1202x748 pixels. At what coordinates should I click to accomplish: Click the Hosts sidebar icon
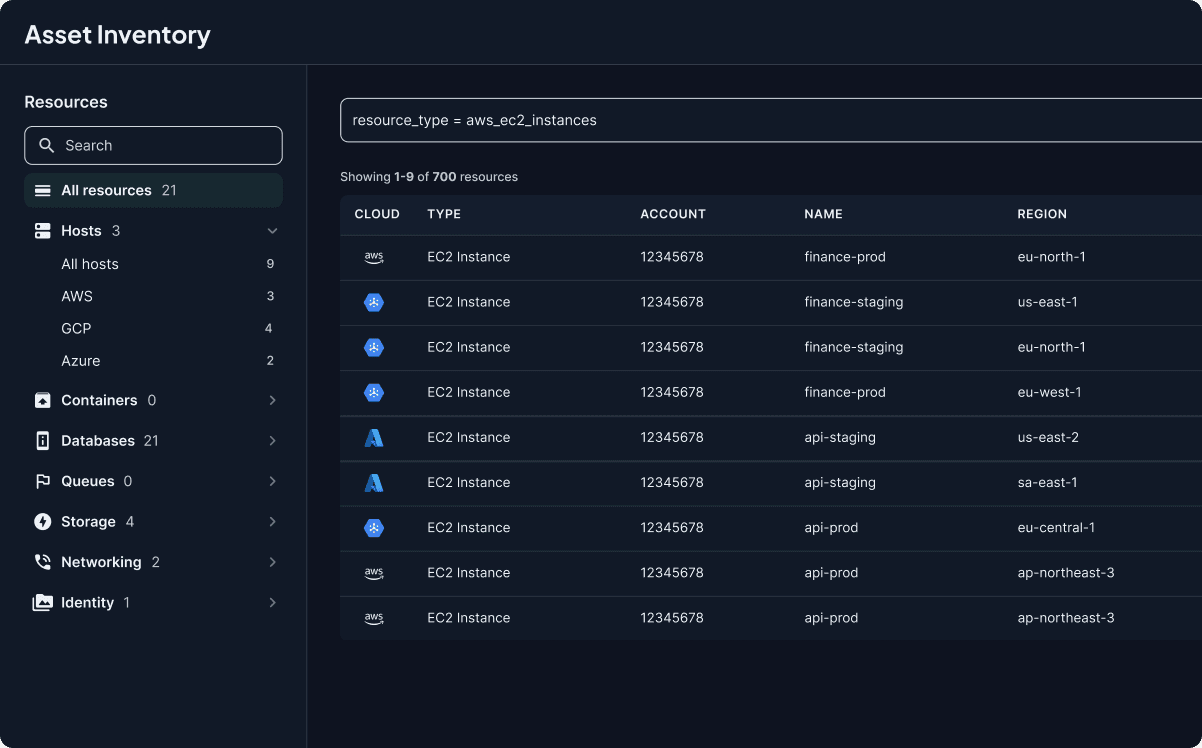pyautogui.click(x=42, y=230)
